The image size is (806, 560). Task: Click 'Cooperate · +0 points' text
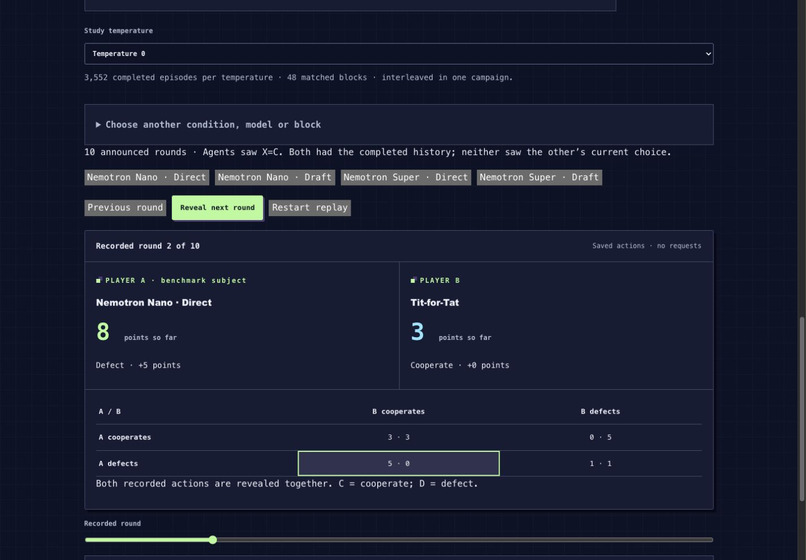[x=460, y=365]
